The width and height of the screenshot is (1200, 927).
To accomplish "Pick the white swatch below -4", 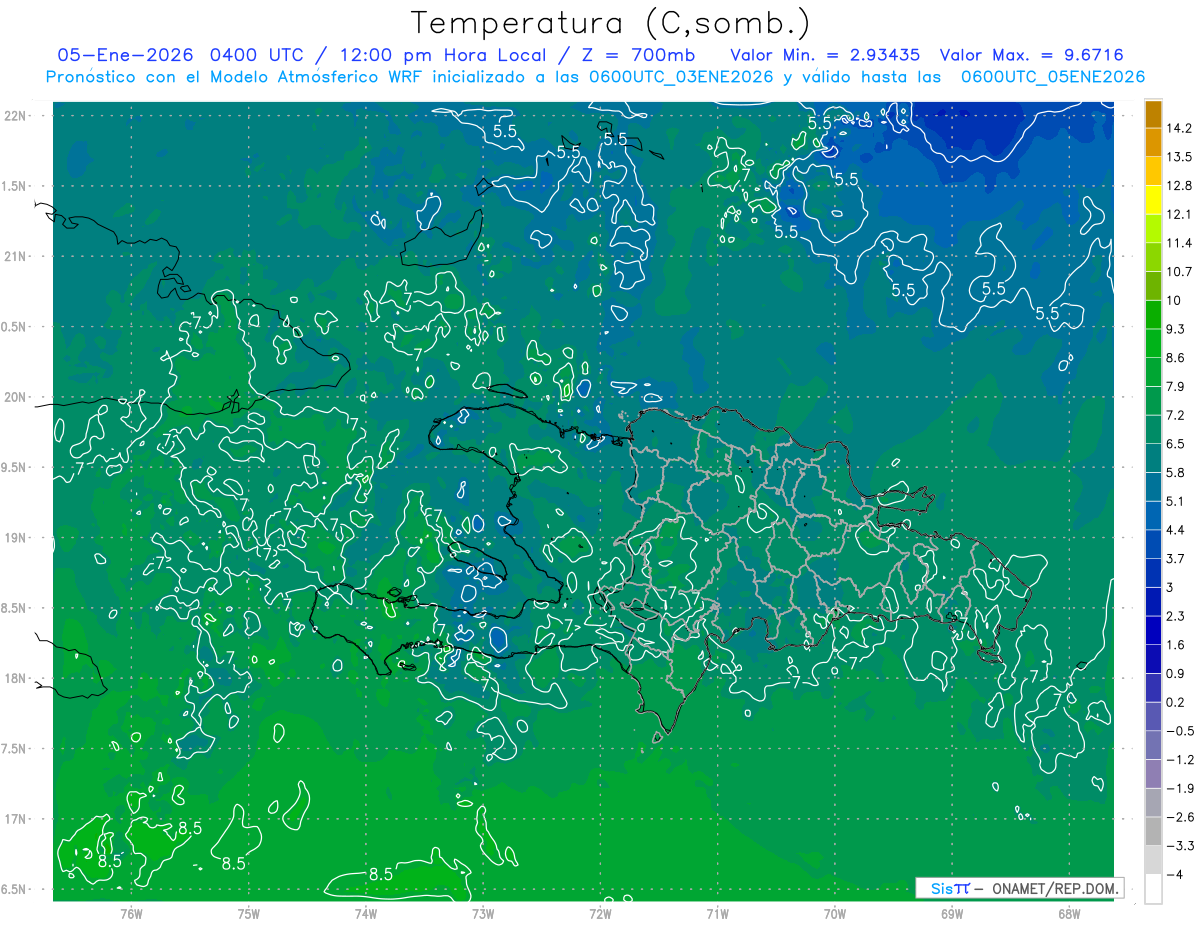I will [x=1153, y=889].
